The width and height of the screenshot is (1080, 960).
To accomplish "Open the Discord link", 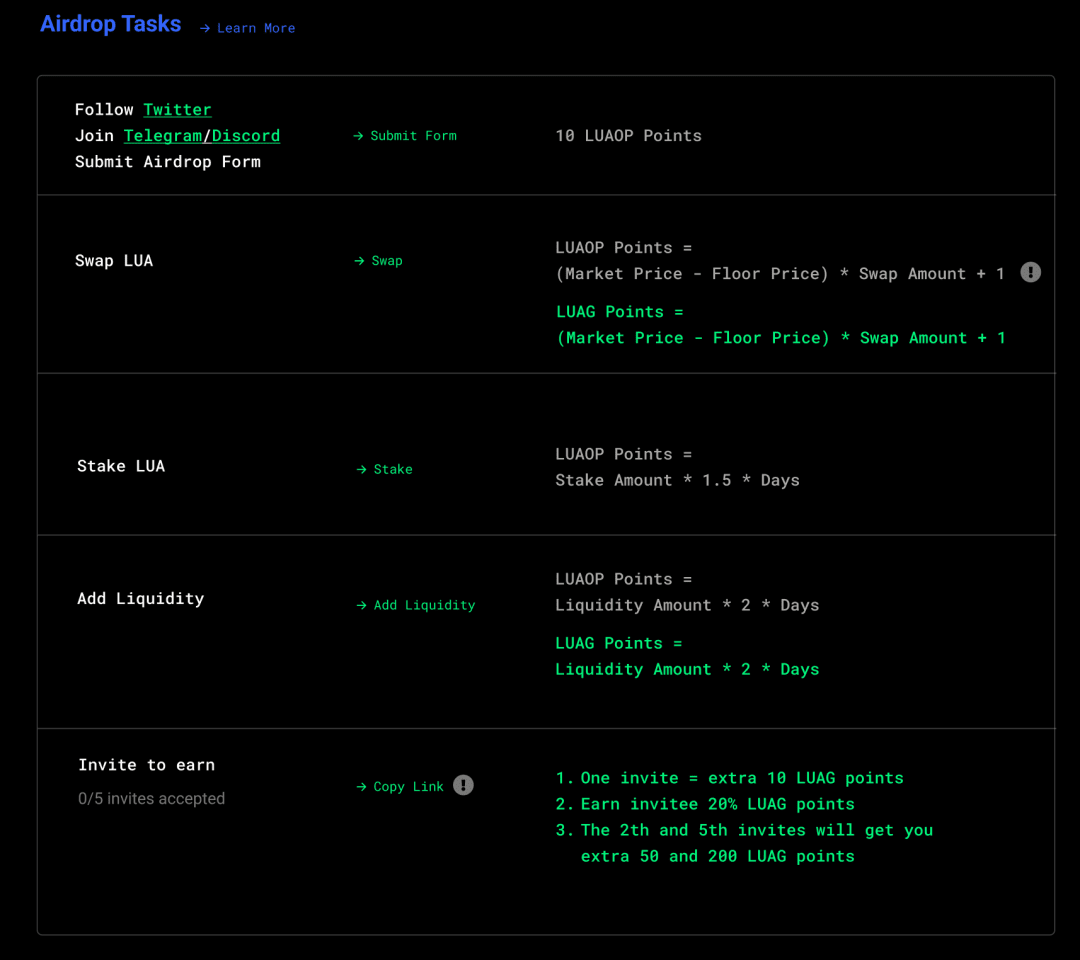I will tap(245, 136).
